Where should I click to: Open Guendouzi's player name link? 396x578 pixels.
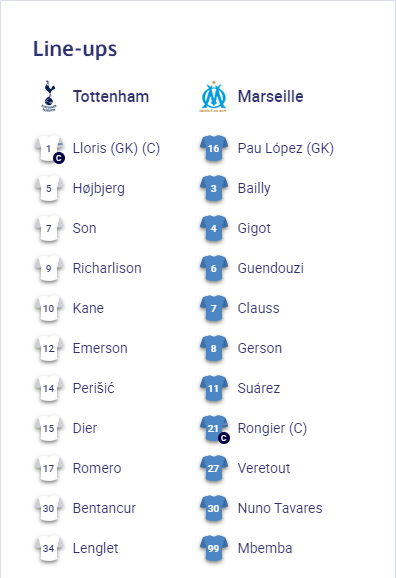pos(271,268)
